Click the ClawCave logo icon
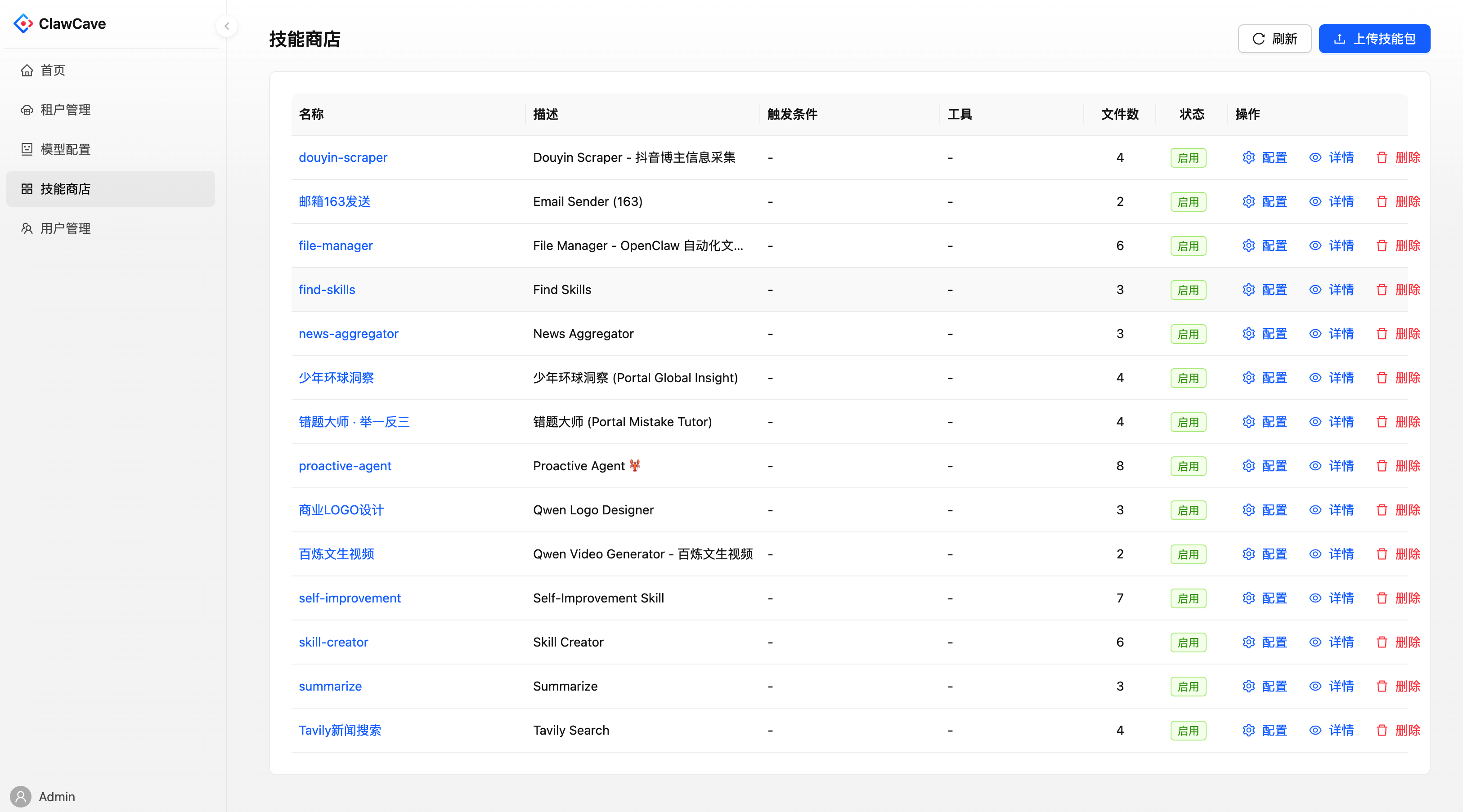This screenshot has height=812, width=1463. (x=22, y=24)
